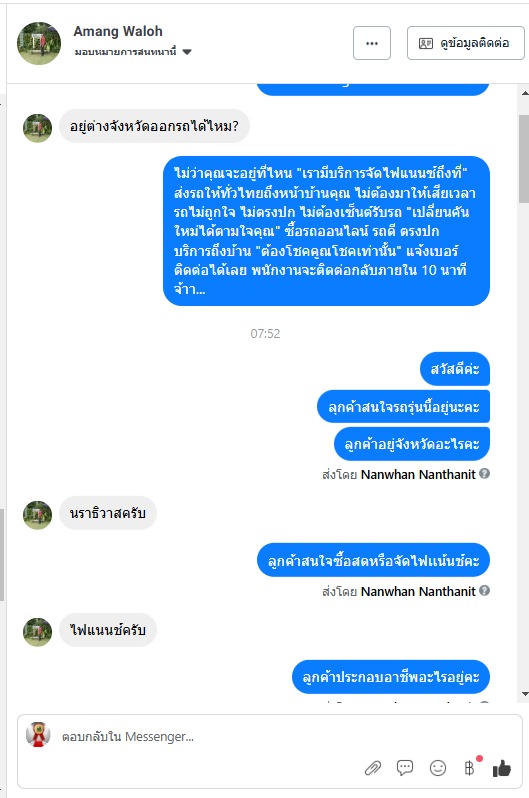Click the ดูข้อมูลติดต่อ contact info button
The width and height of the screenshot is (529, 798).
pyautogui.click(x=465, y=43)
